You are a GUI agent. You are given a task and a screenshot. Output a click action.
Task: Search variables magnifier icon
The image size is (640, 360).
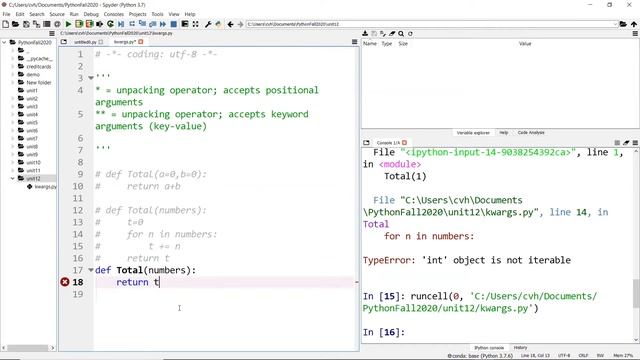(401, 33)
